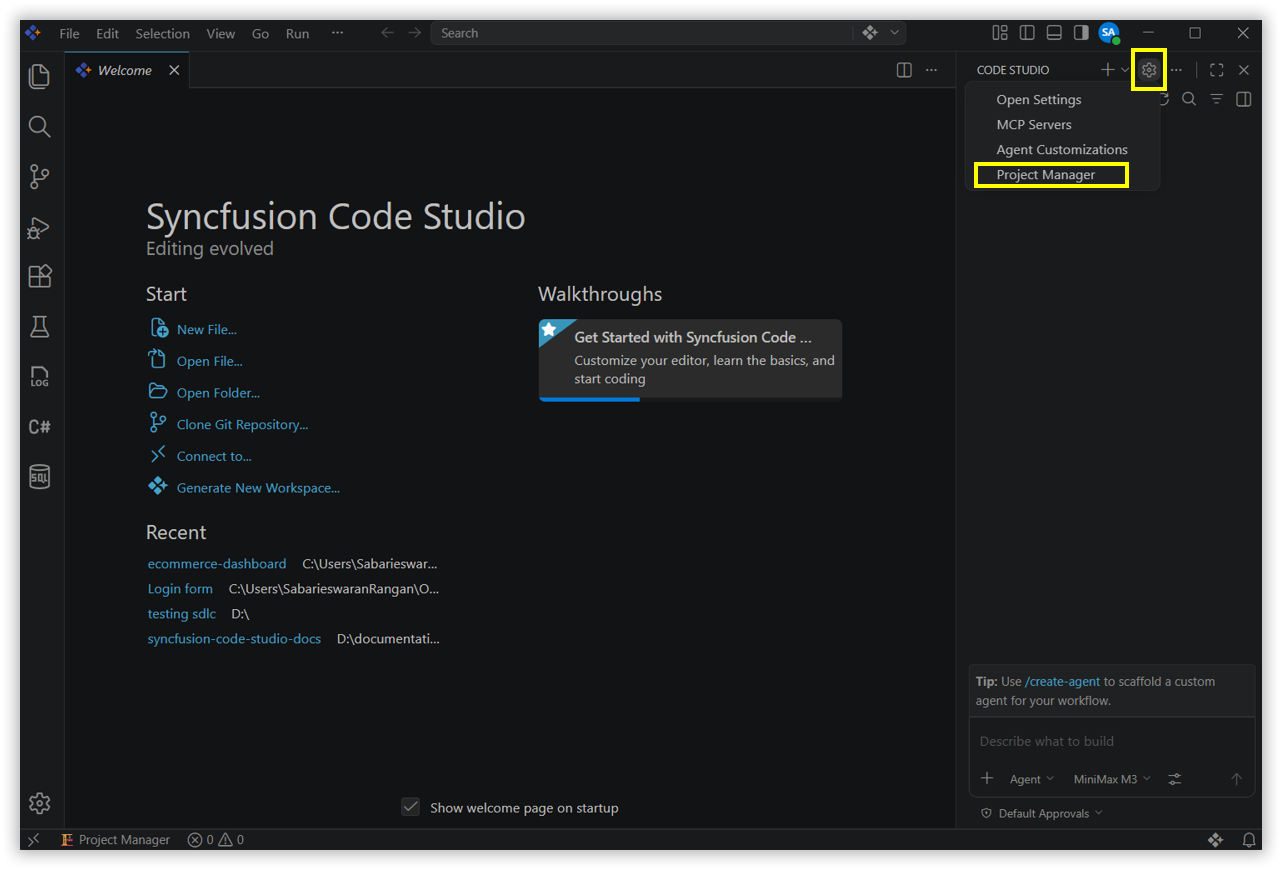Open Manage gear at activity bar bottom
This screenshot has height=870, width=1282.
tap(39, 803)
